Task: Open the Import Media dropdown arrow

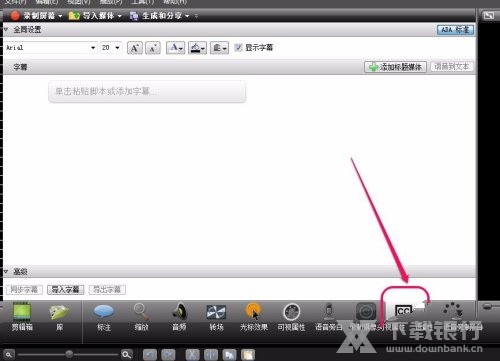Action: click(x=119, y=16)
